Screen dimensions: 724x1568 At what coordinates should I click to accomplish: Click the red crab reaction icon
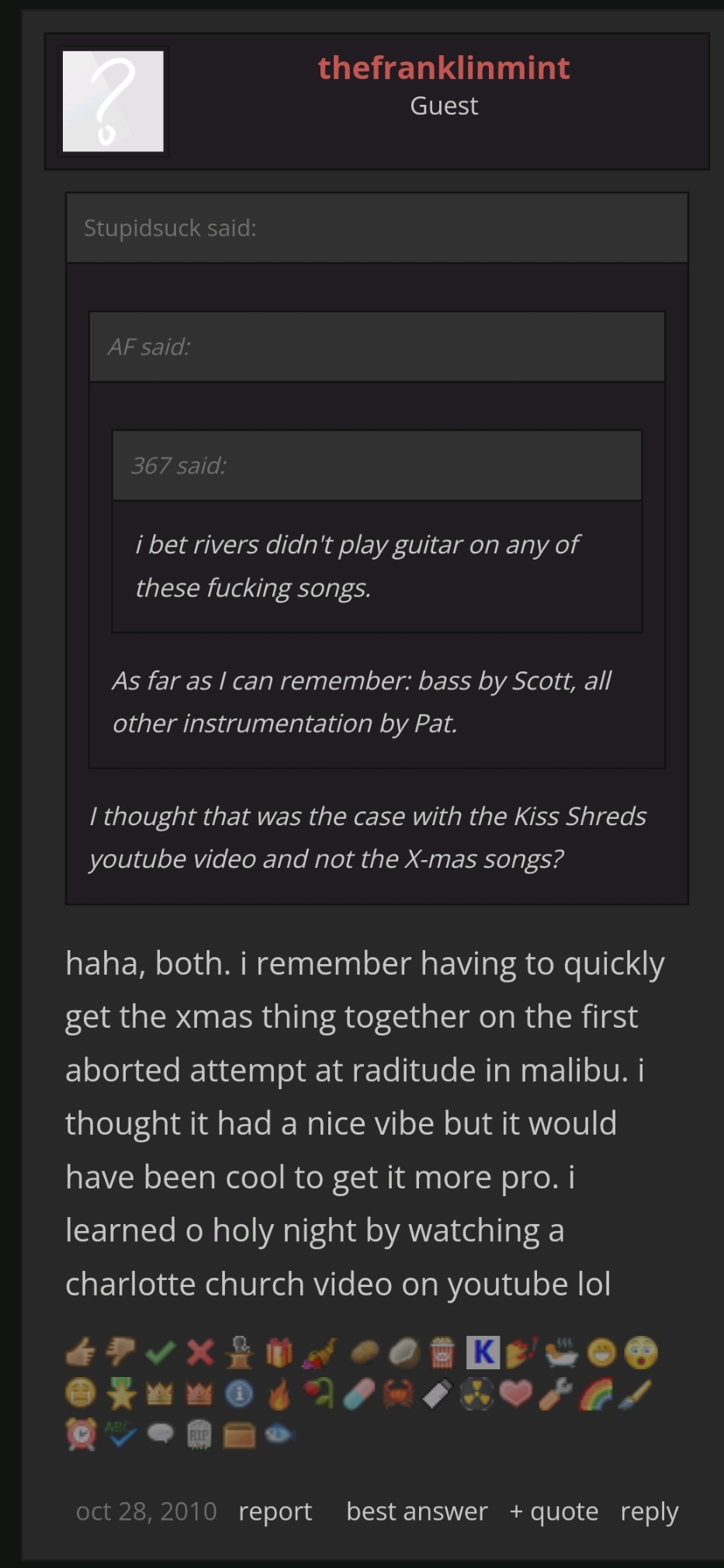pos(397,1394)
